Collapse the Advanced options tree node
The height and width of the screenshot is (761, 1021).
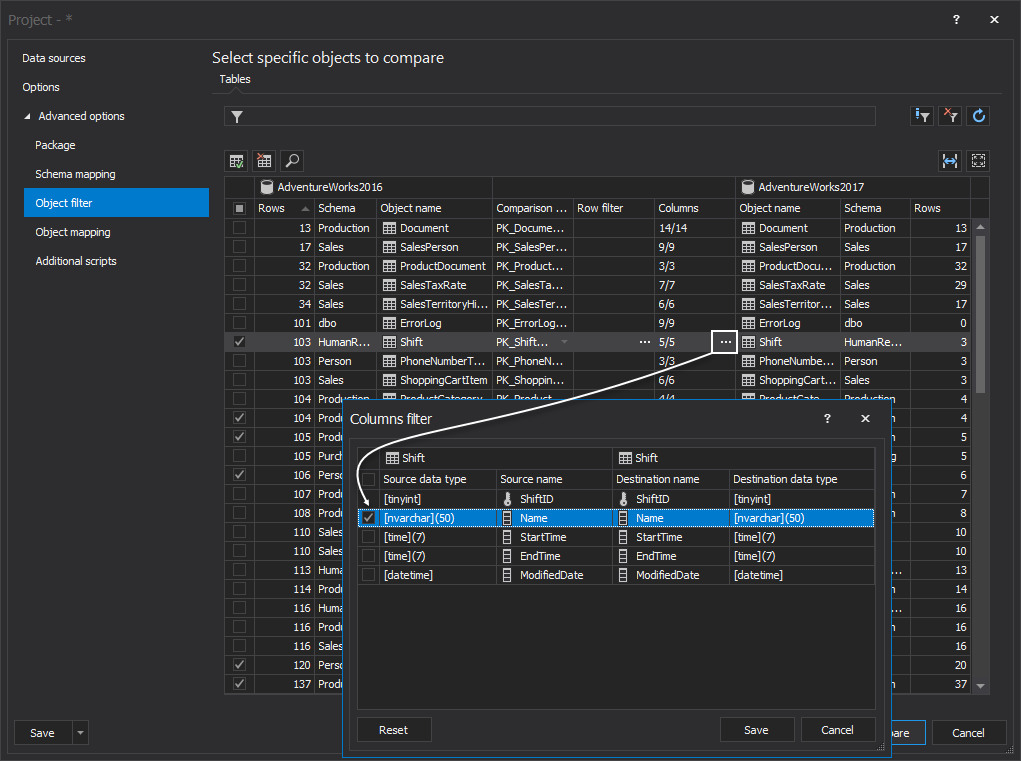28,117
